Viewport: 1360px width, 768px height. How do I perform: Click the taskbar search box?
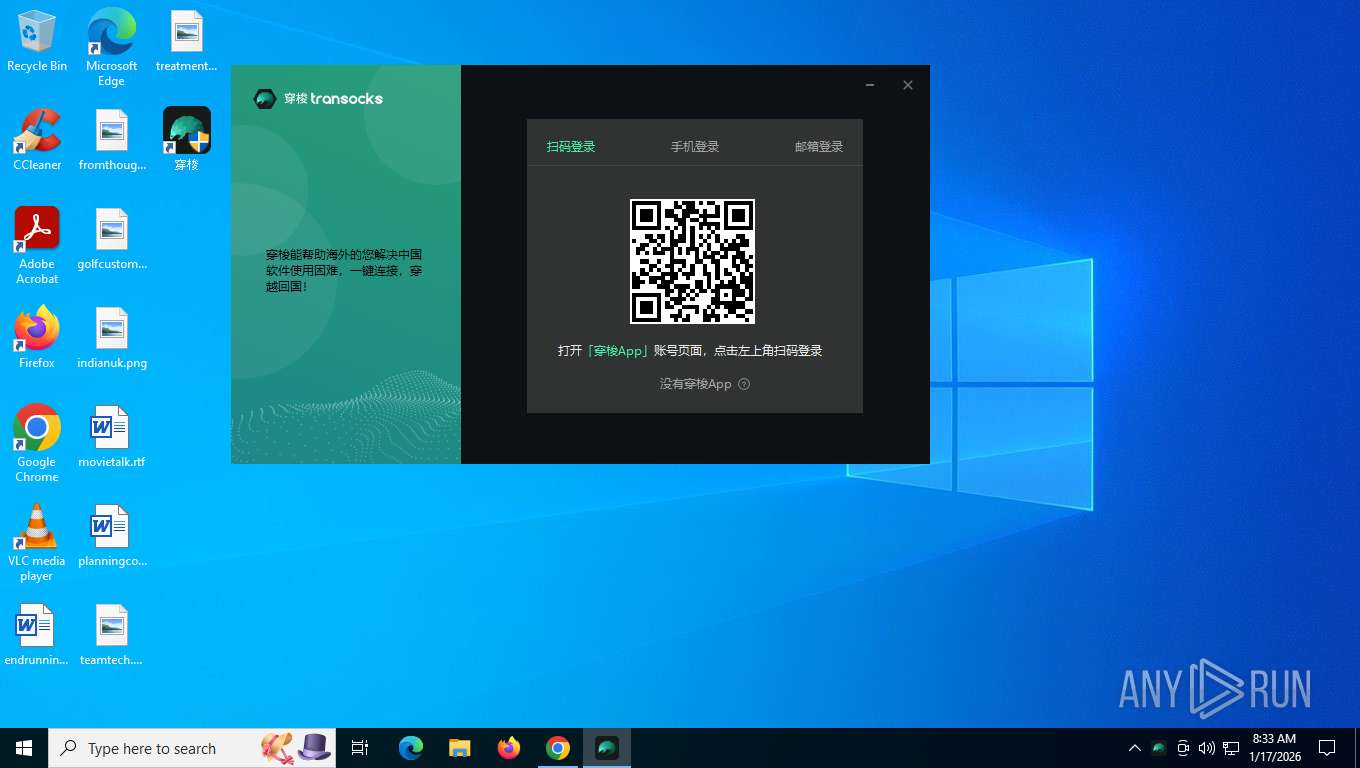tap(192, 748)
